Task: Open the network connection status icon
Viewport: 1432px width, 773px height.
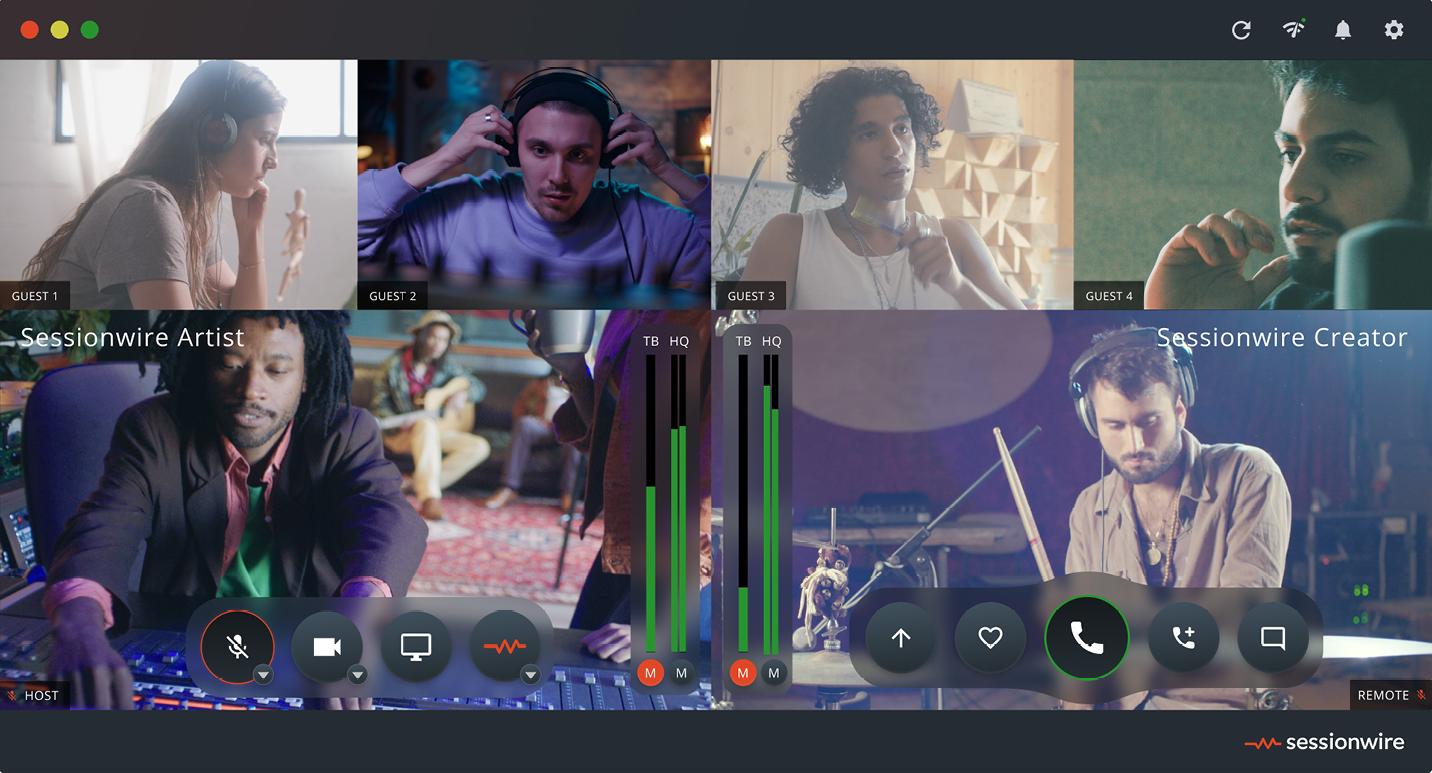Action: click(x=1294, y=30)
